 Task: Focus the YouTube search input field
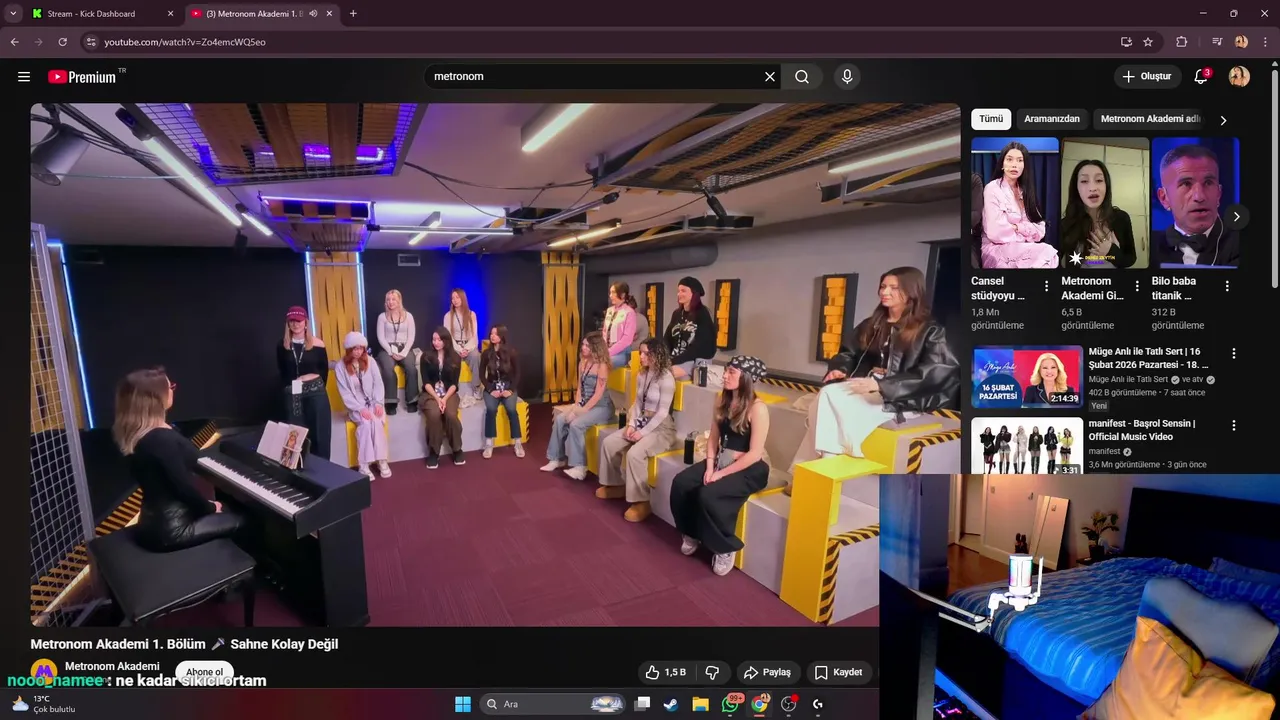click(596, 77)
